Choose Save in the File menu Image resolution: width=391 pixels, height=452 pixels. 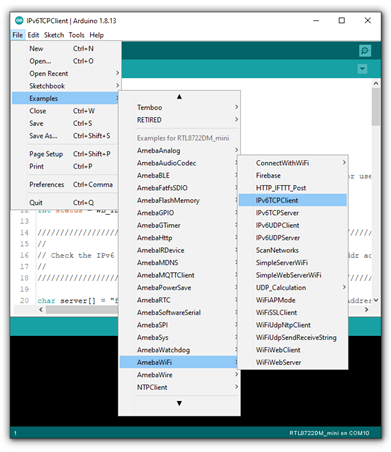click(65, 123)
